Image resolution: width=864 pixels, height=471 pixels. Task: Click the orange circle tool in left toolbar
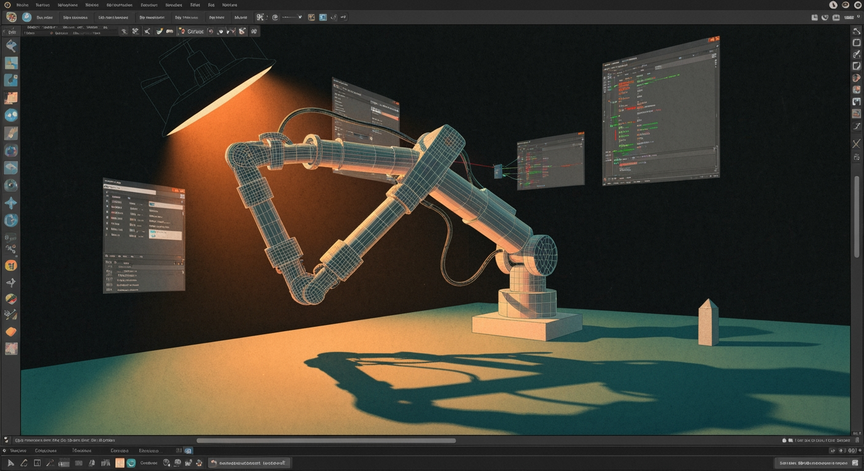pyautogui.click(x=11, y=266)
